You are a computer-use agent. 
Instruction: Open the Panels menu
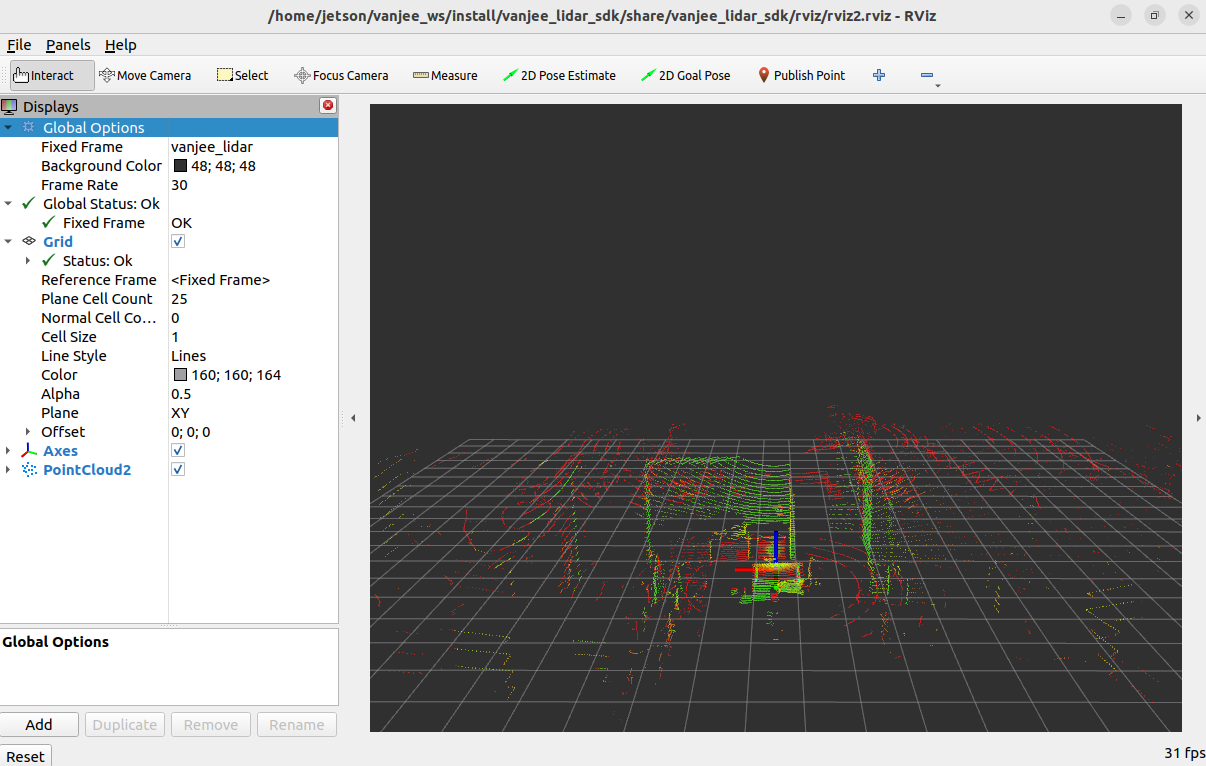point(68,45)
